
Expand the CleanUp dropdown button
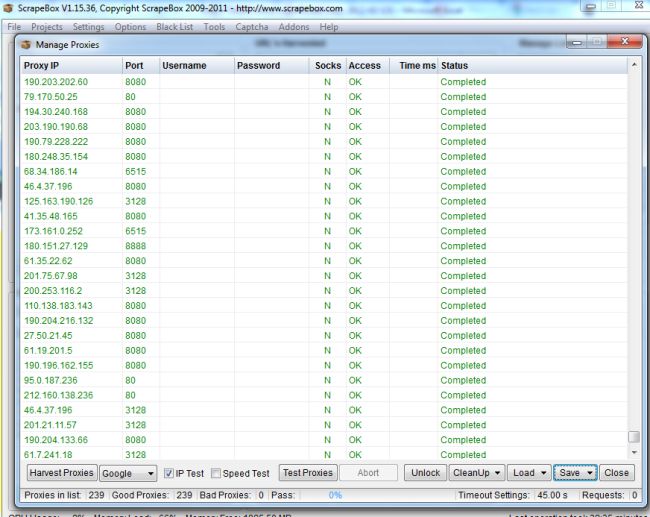[x=475, y=473]
